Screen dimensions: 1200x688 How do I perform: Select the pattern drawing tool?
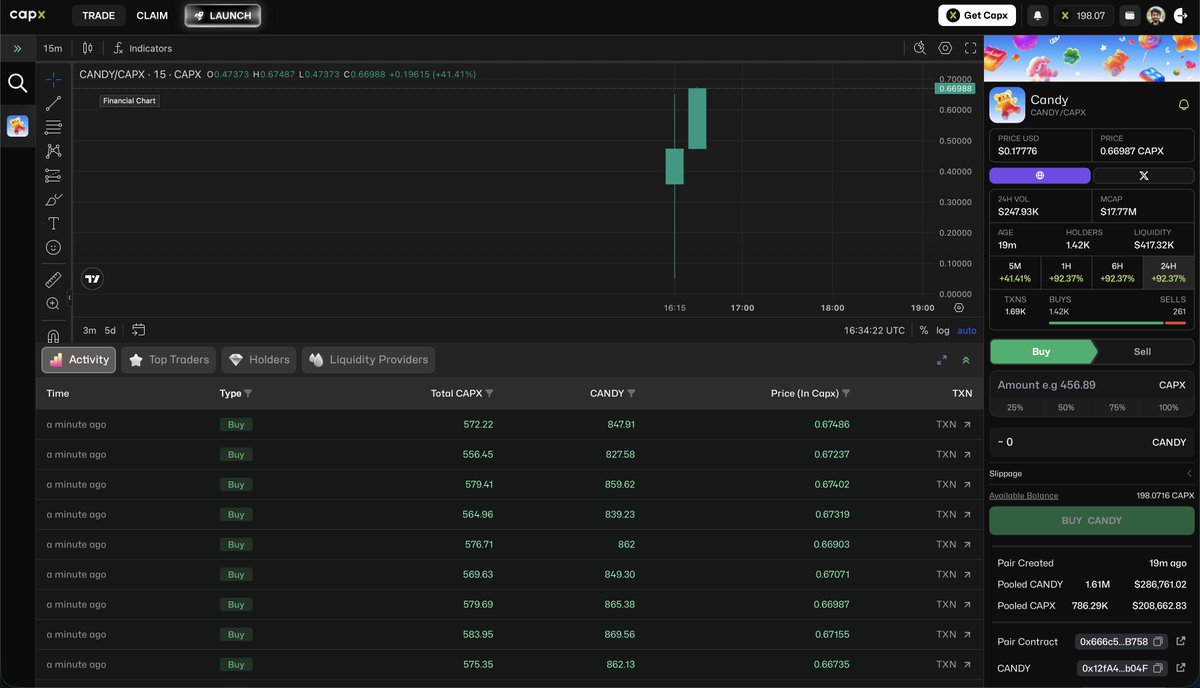pyautogui.click(x=54, y=151)
